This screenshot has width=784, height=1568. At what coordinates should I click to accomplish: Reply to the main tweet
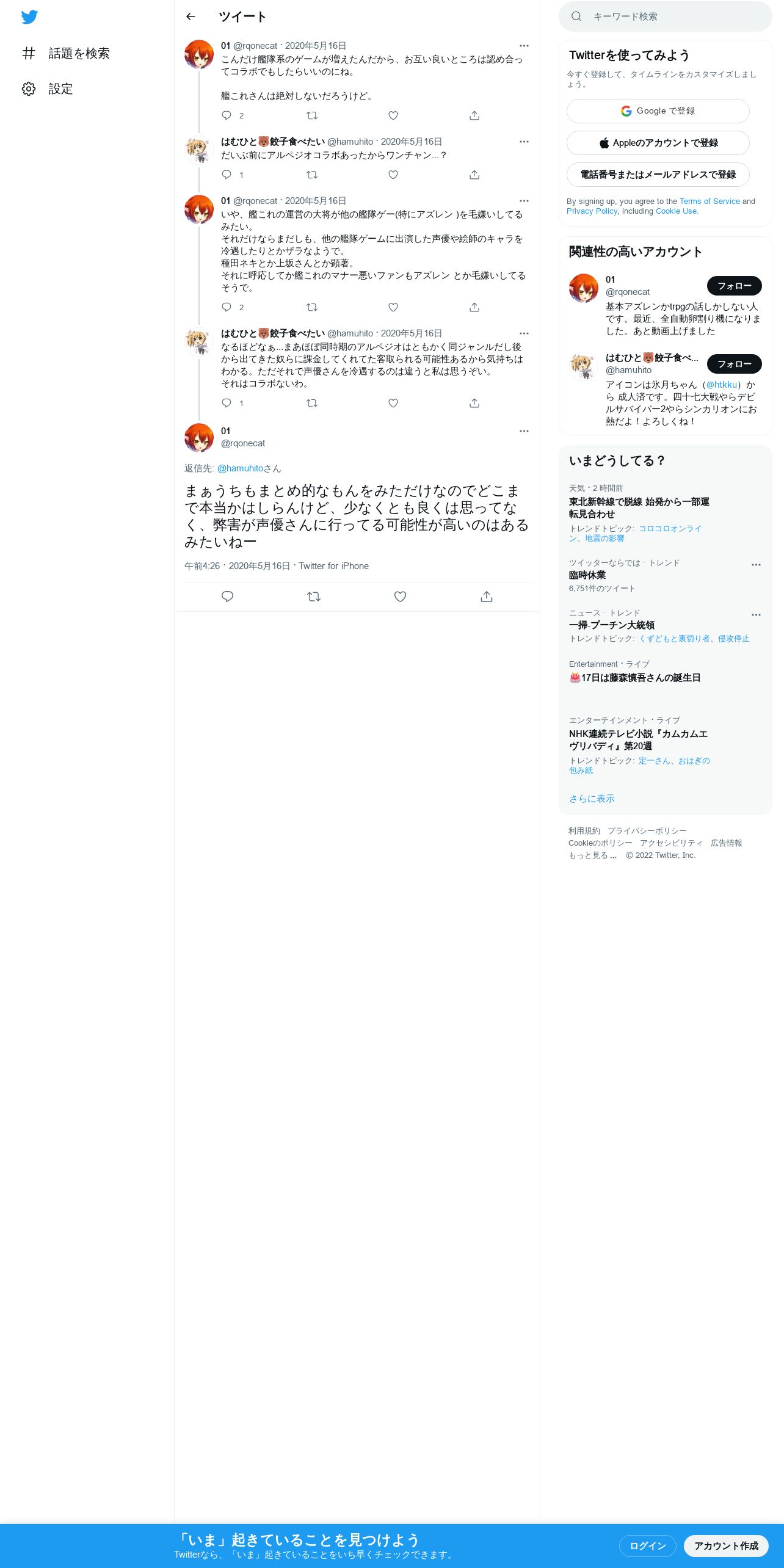227,597
